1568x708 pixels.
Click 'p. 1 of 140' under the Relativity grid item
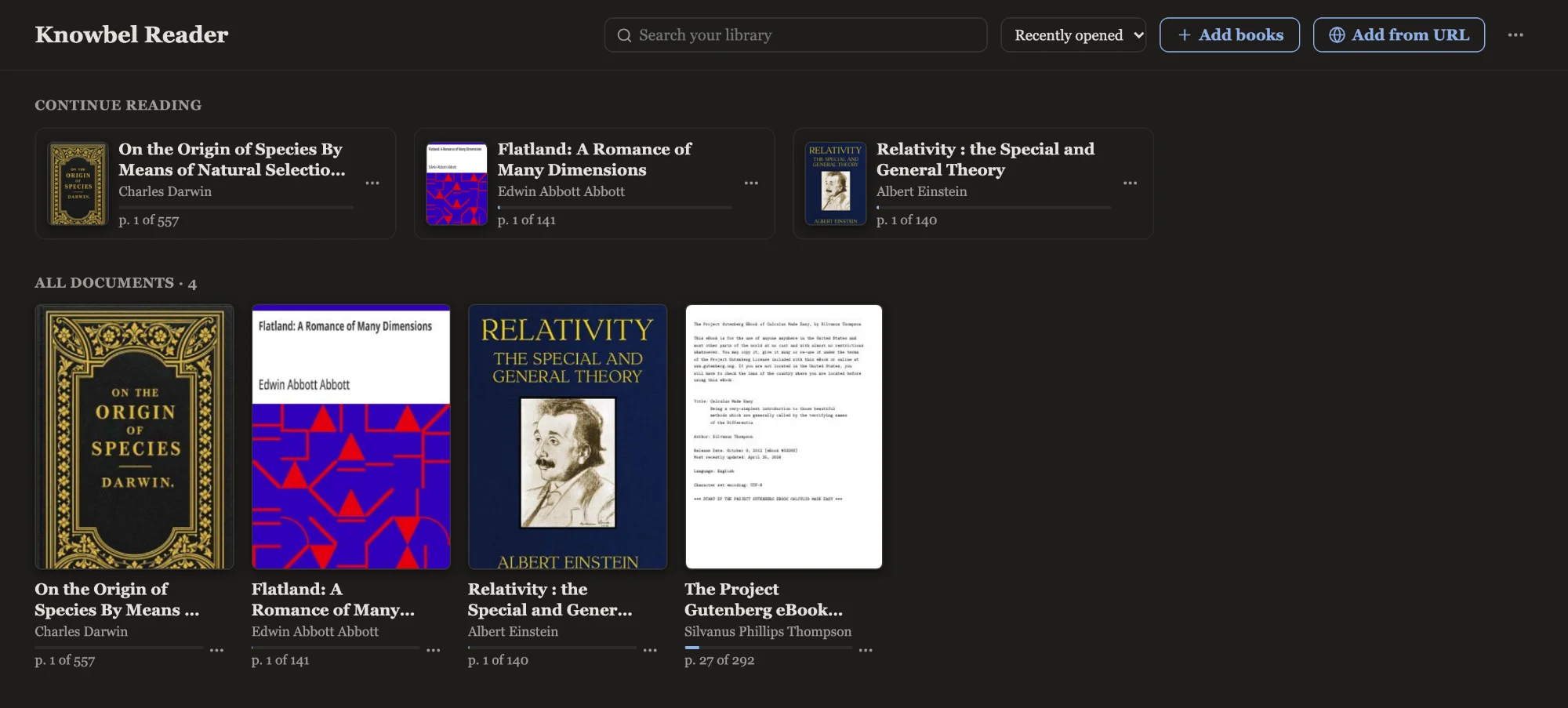pos(498,660)
